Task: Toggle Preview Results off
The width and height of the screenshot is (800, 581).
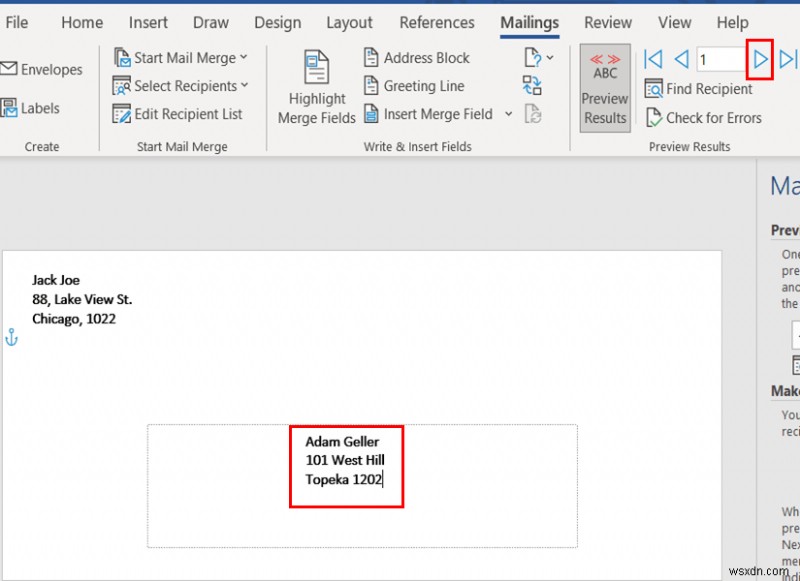Action: click(x=604, y=88)
